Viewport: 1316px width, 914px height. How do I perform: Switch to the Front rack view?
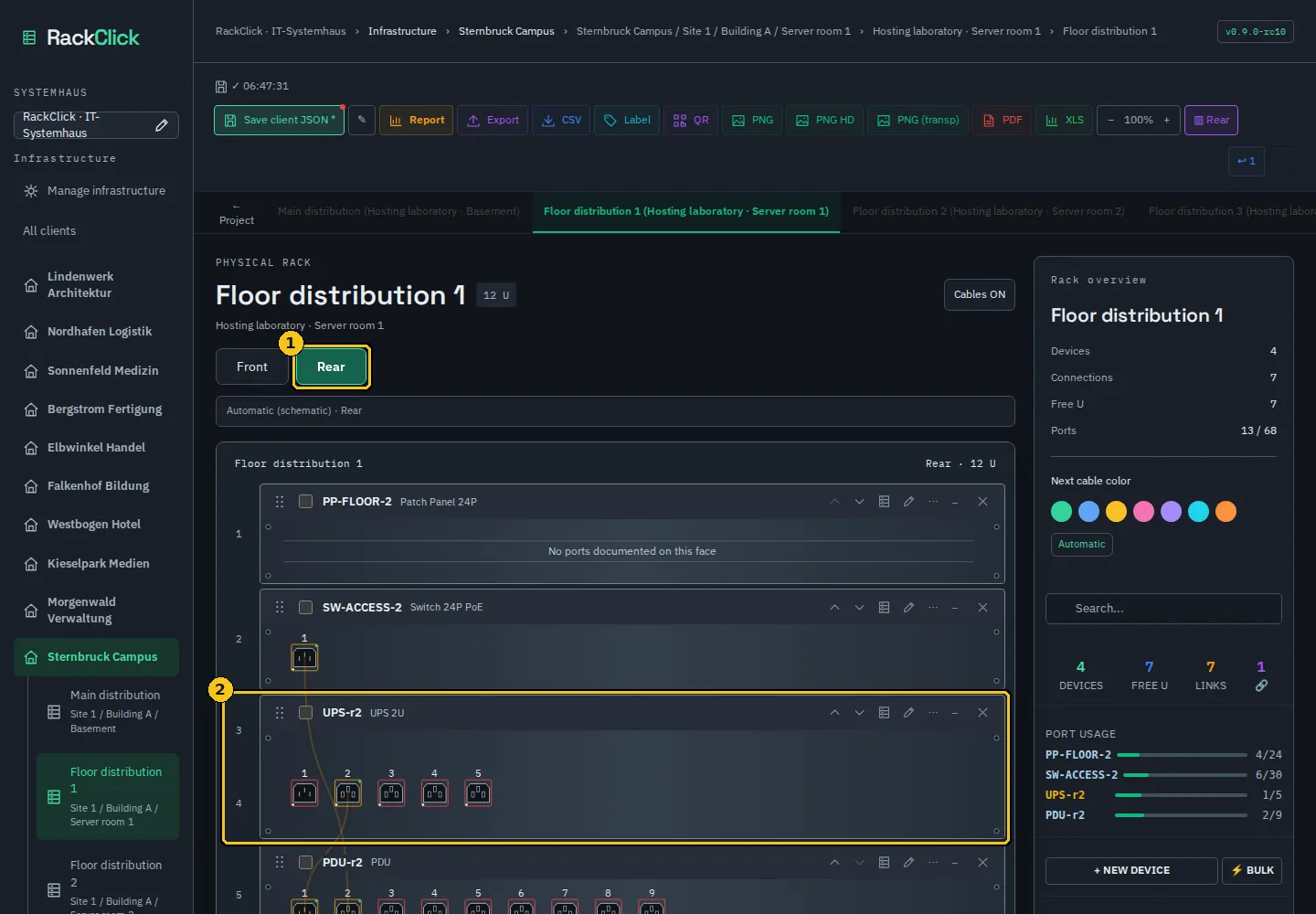252,367
